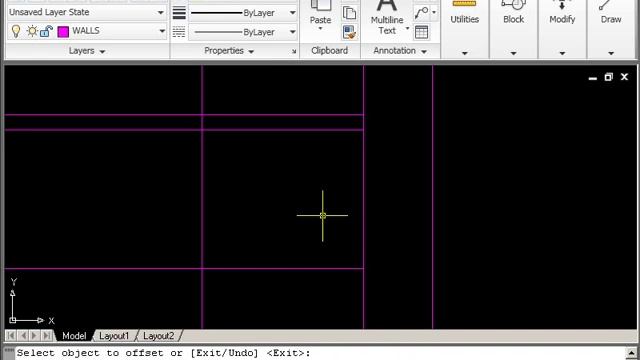The width and height of the screenshot is (640, 360).
Task: Click the Multiline Text tool
Action: (x=387, y=16)
